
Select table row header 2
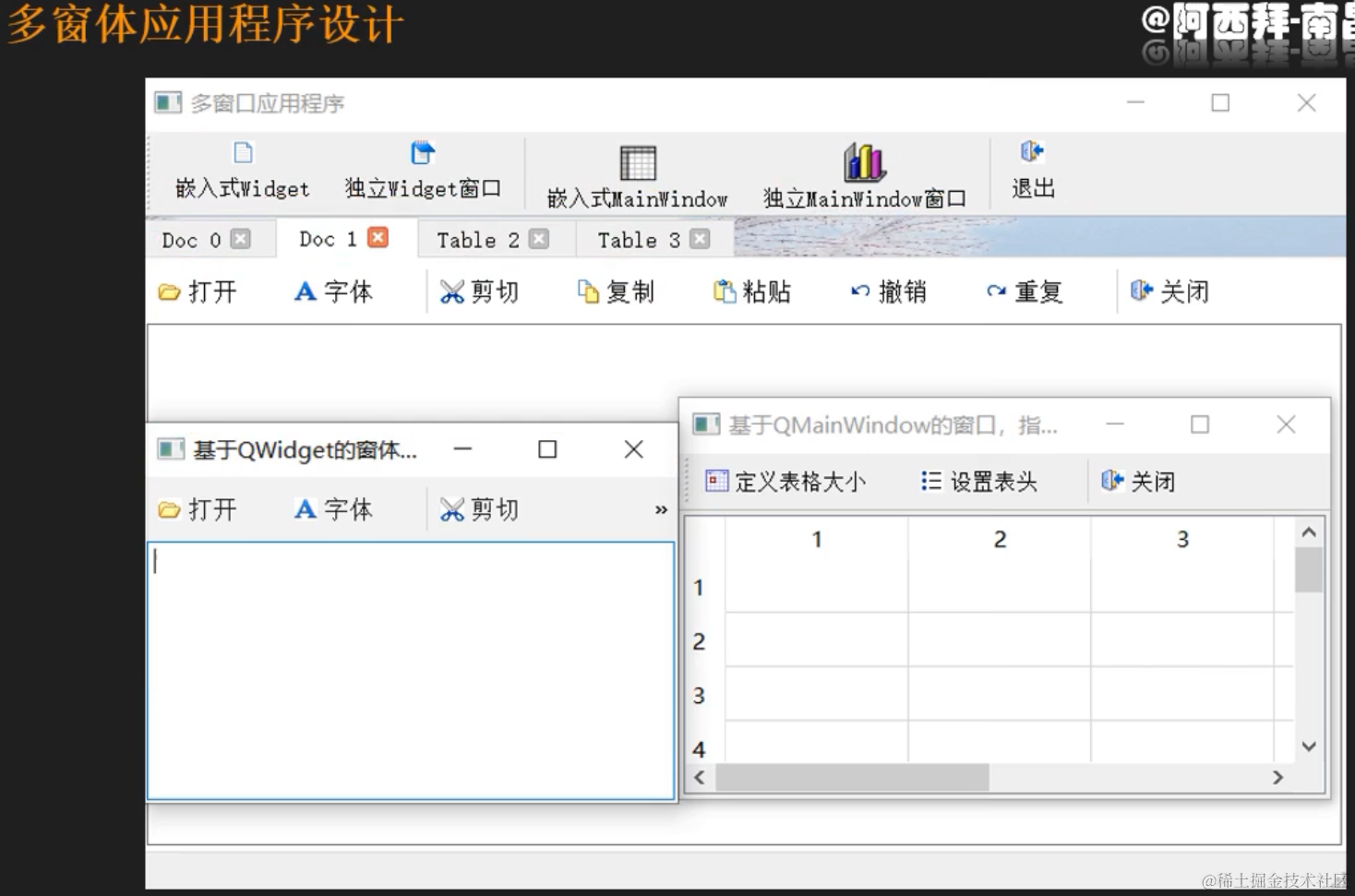point(704,640)
